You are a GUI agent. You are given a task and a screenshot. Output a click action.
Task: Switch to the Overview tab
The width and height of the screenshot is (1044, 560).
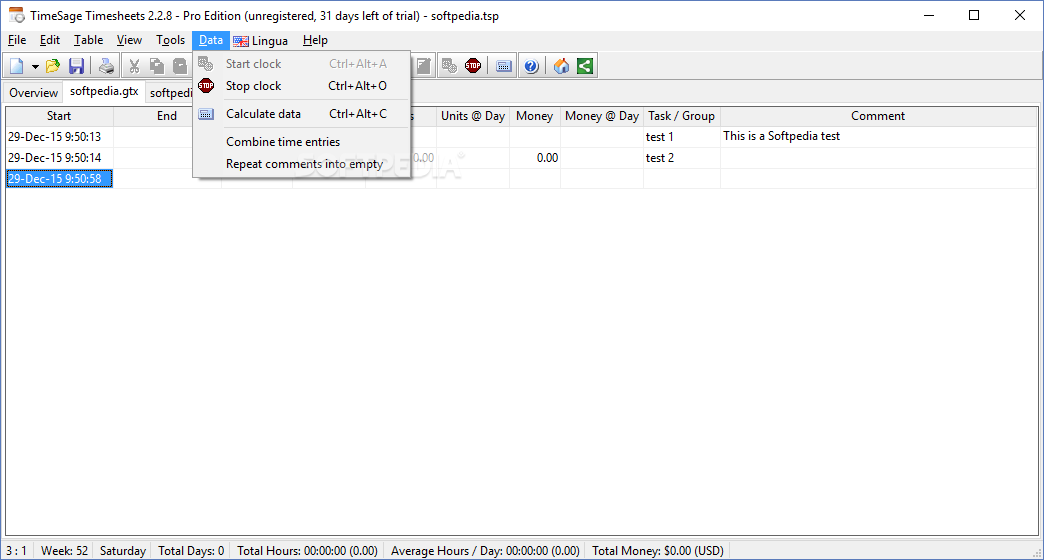[x=33, y=93]
